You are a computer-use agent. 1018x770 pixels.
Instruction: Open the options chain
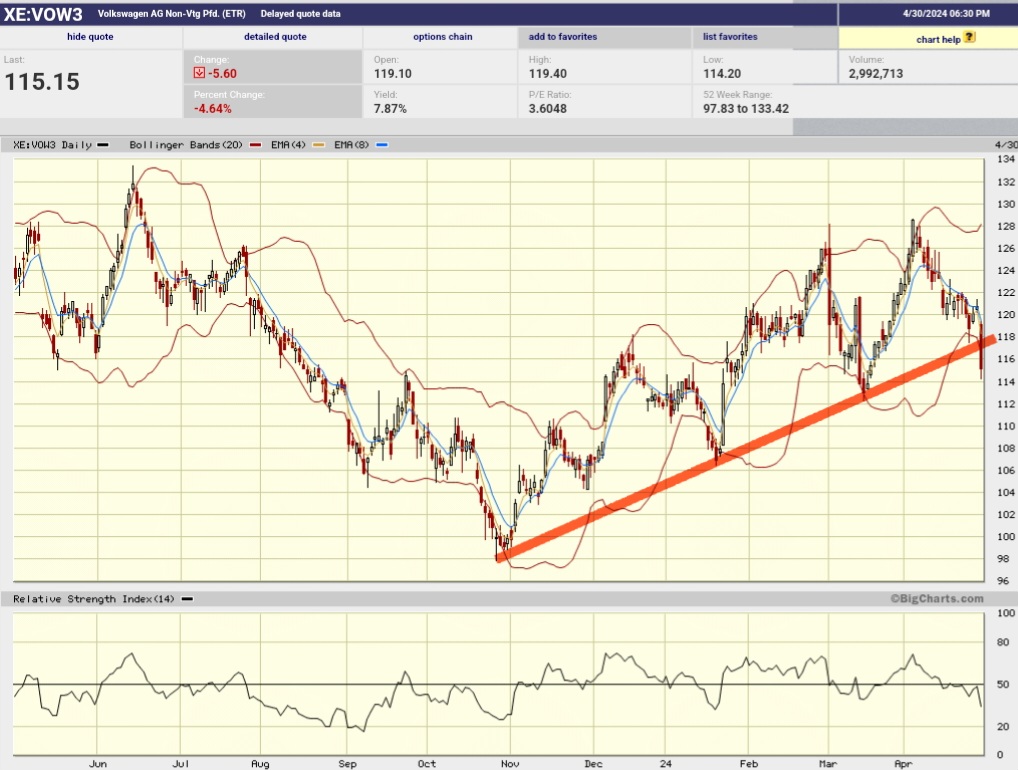click(x=441, y=37)
